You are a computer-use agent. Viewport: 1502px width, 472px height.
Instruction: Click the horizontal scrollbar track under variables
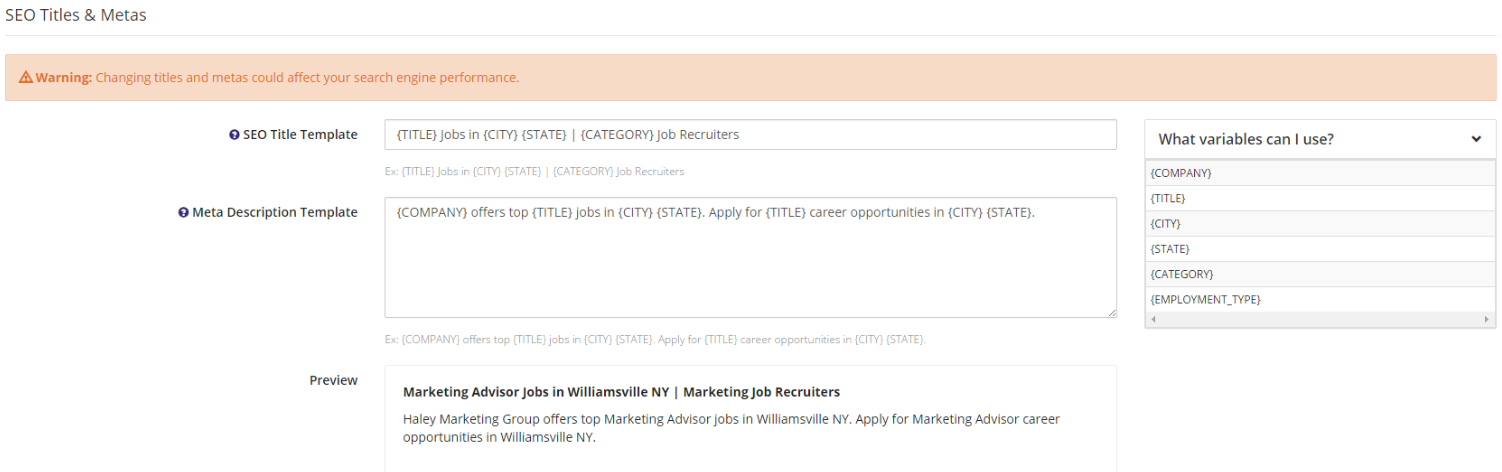click(x=1320, y=320)
